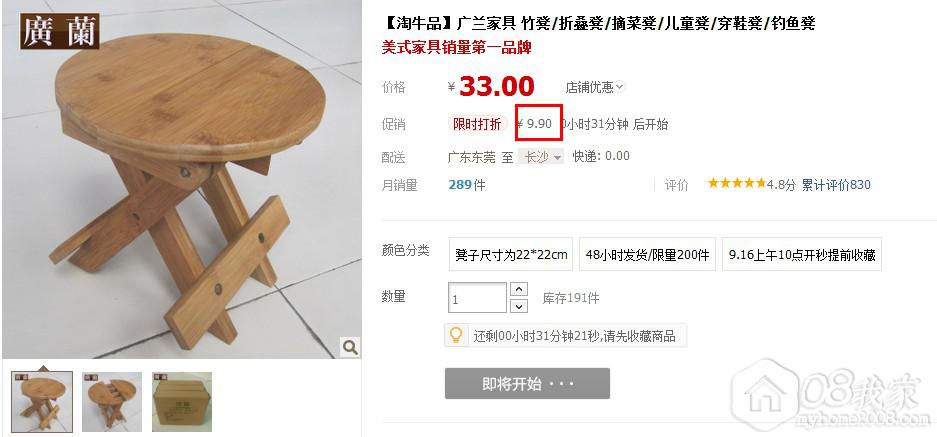The image size is (937, 437).
Task: Select the first stool thumbnail
Action: pyautogui.click(x=42, y=402)
